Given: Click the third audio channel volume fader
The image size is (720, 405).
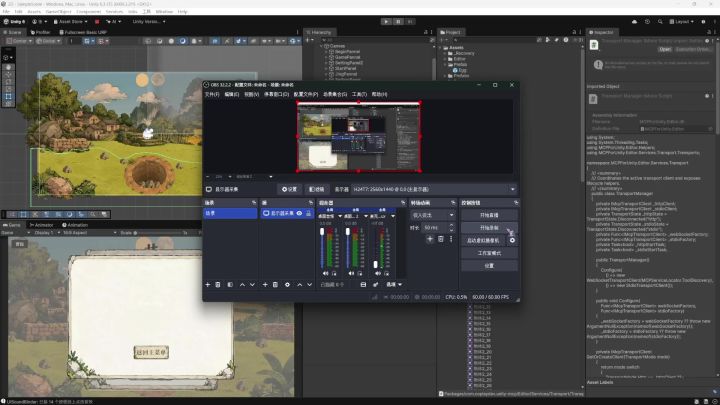Looking at the screenshot, I should pos(376,264).
